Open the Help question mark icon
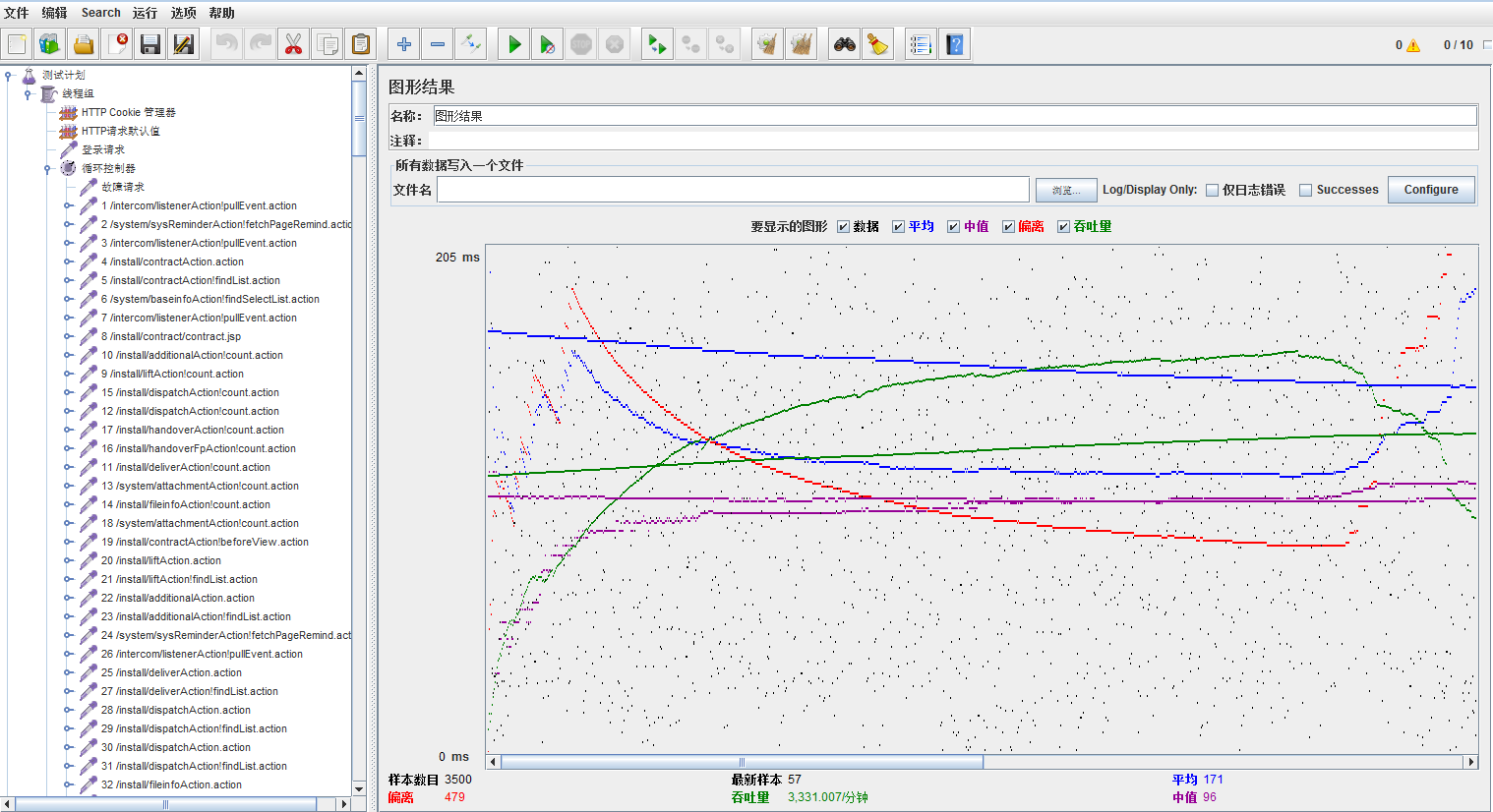Image resolution: width=1493 pixels, height=812 pixels. click(954, 44)
